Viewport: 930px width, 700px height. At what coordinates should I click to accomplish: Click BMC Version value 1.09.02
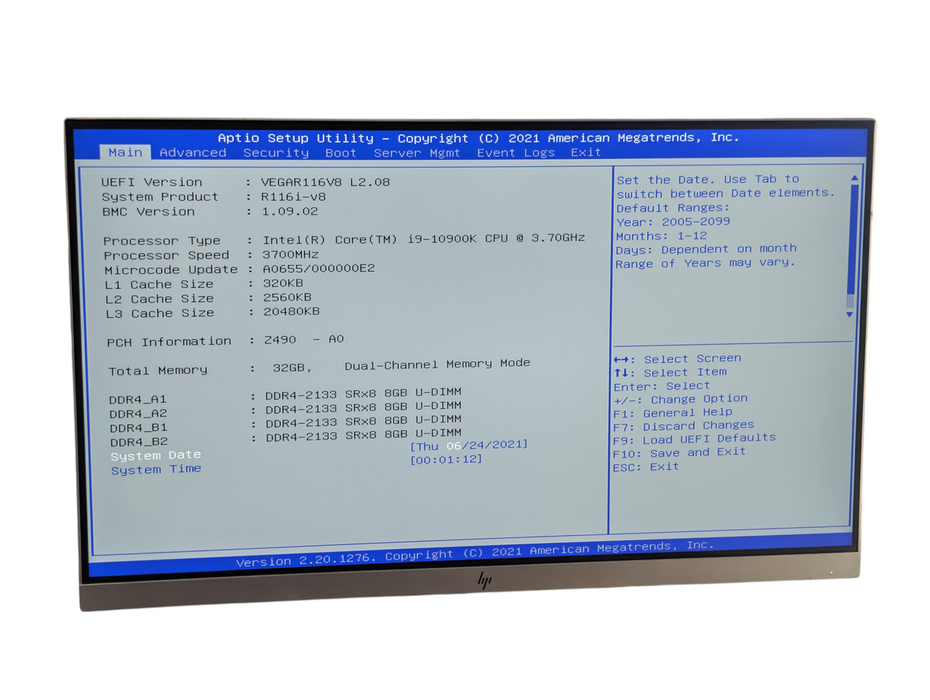[290, 211]
